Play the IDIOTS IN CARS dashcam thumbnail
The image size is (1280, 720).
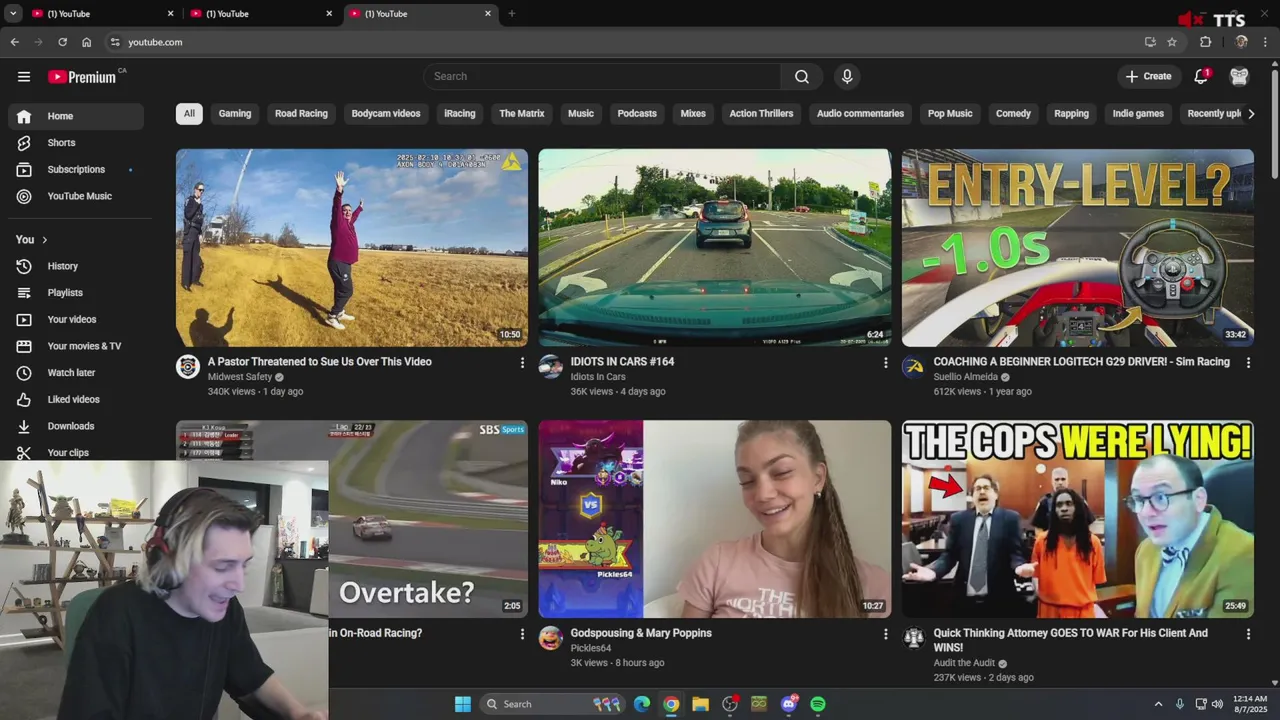(x=715, y=248)
